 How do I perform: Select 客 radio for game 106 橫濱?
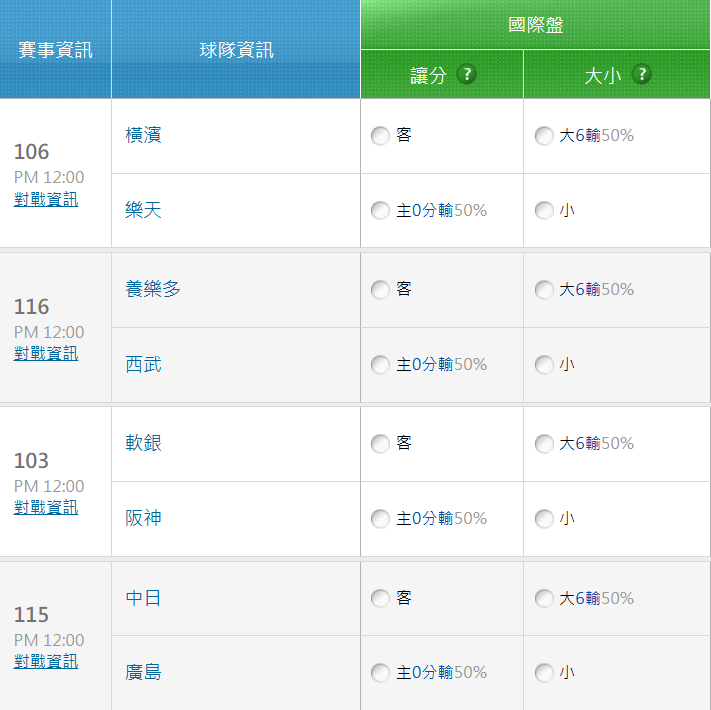pos(380,136)
